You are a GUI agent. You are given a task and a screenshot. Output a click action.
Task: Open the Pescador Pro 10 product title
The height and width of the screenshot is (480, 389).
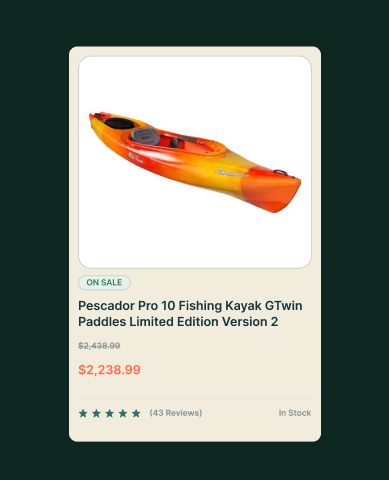(x=190, y=314)
